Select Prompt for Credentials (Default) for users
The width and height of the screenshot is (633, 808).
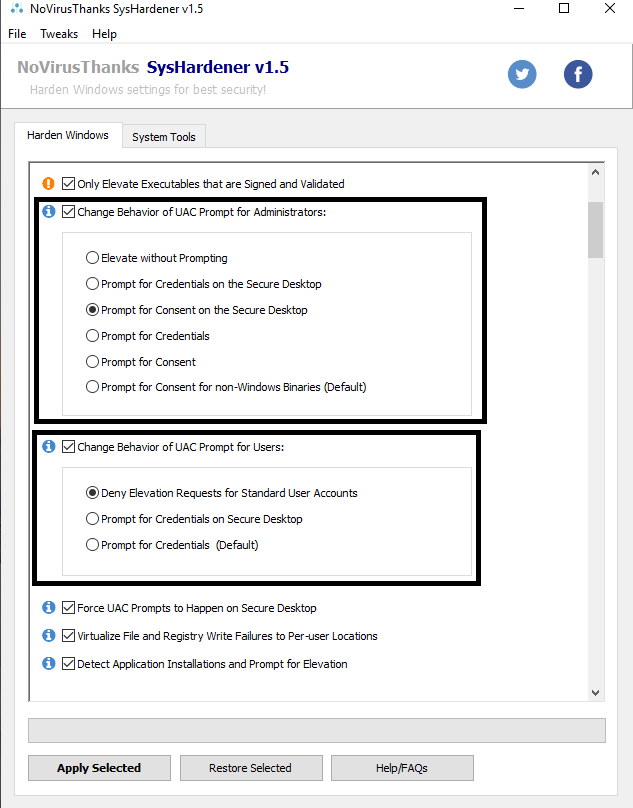click(x=92, y=545)
